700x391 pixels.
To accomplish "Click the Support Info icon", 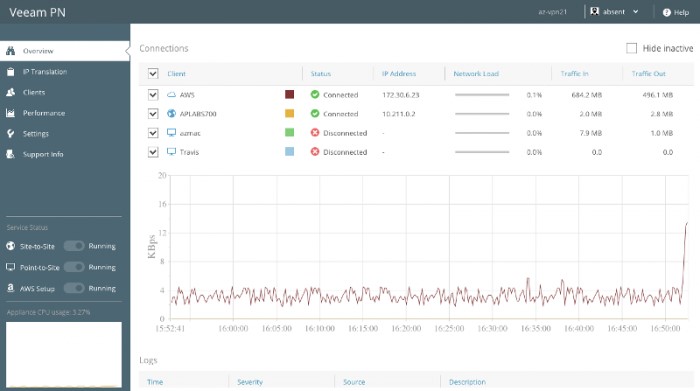I will click(11, 154).
